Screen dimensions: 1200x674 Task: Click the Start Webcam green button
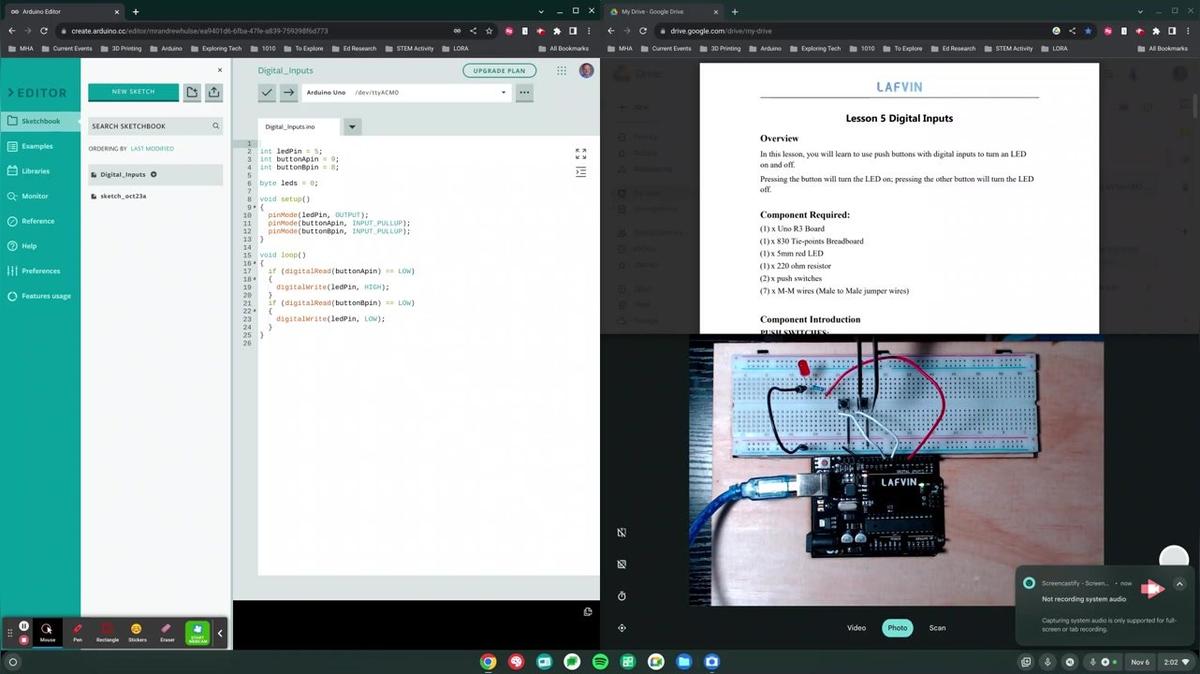click(198, 633)
